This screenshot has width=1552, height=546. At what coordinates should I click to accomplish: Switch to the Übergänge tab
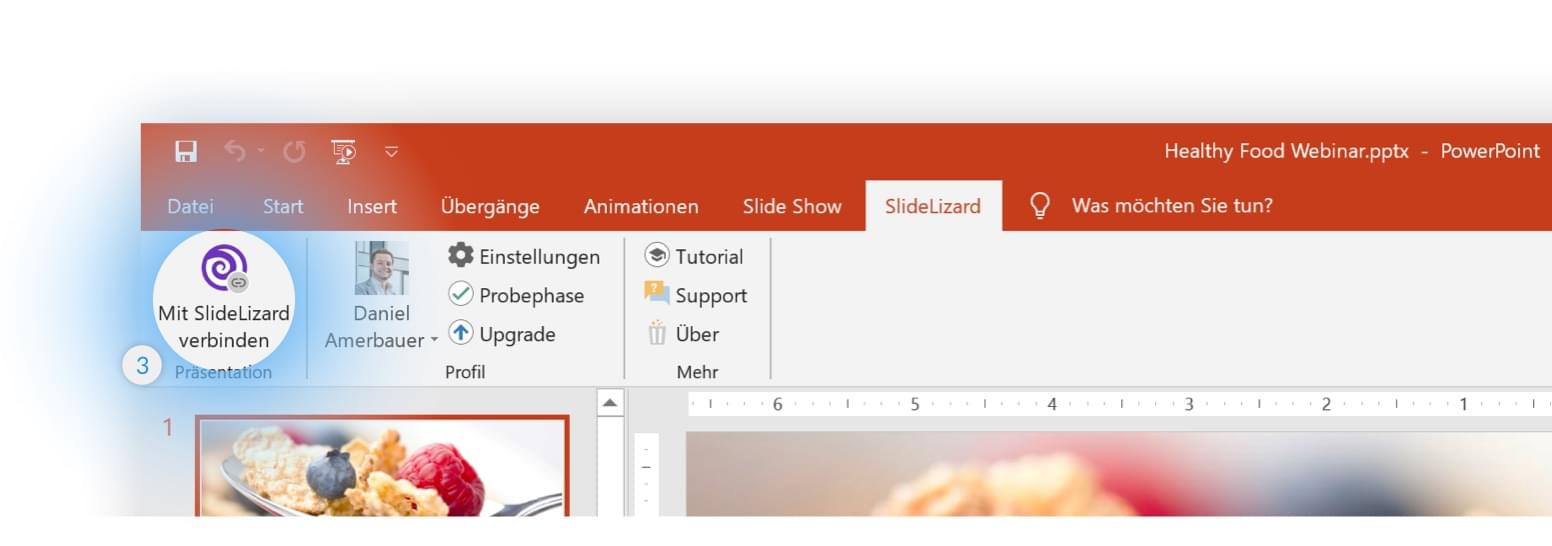click(x=490, y=206)
